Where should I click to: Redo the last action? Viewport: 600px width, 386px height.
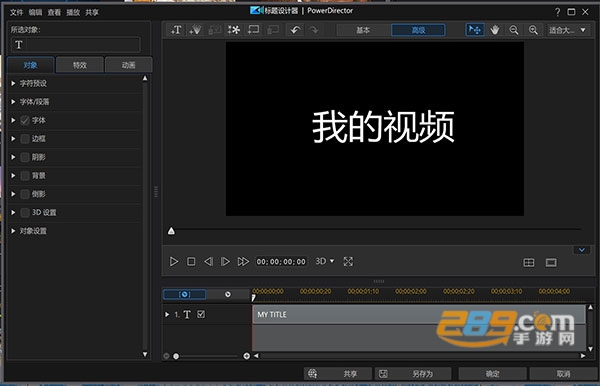[314, 30]
